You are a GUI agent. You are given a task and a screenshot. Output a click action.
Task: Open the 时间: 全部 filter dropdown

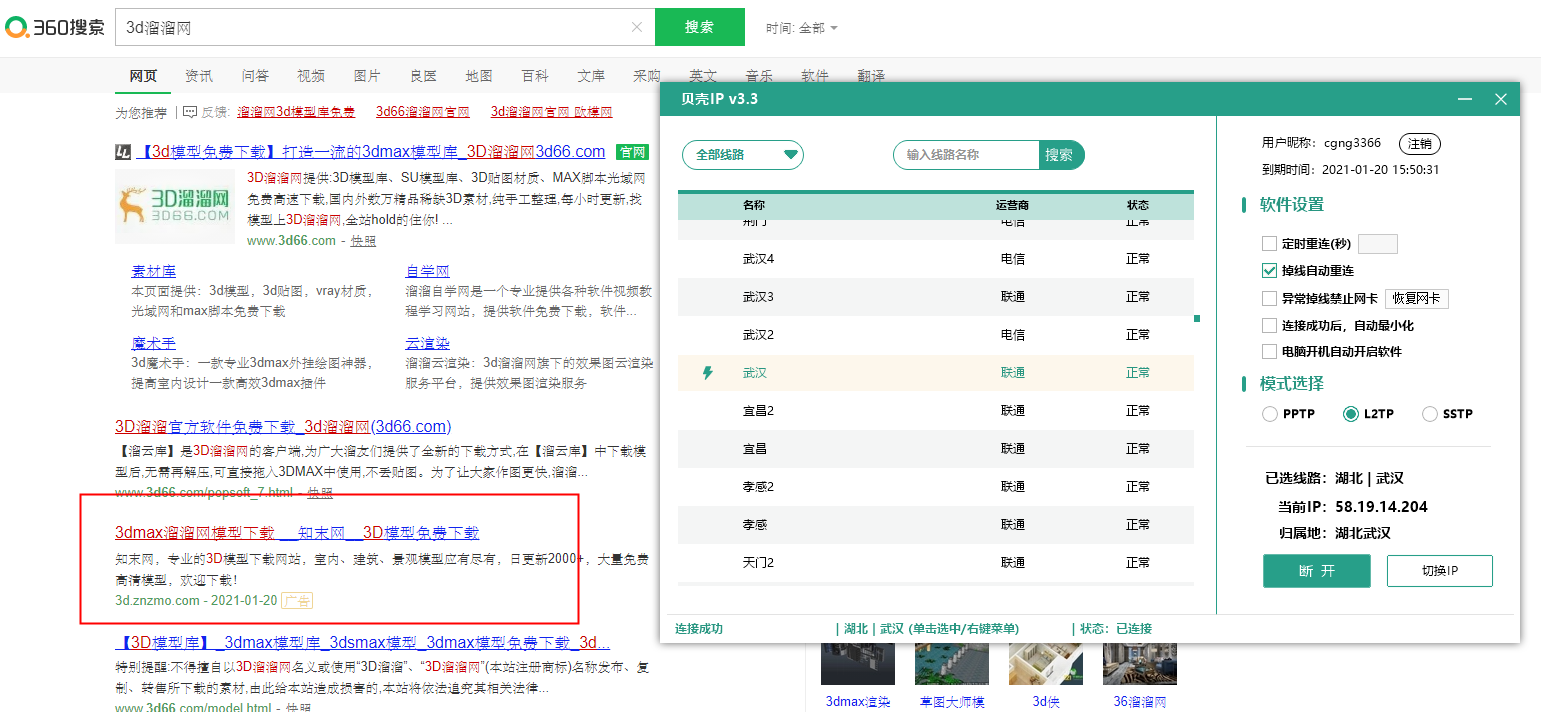[x=802, y=28]
